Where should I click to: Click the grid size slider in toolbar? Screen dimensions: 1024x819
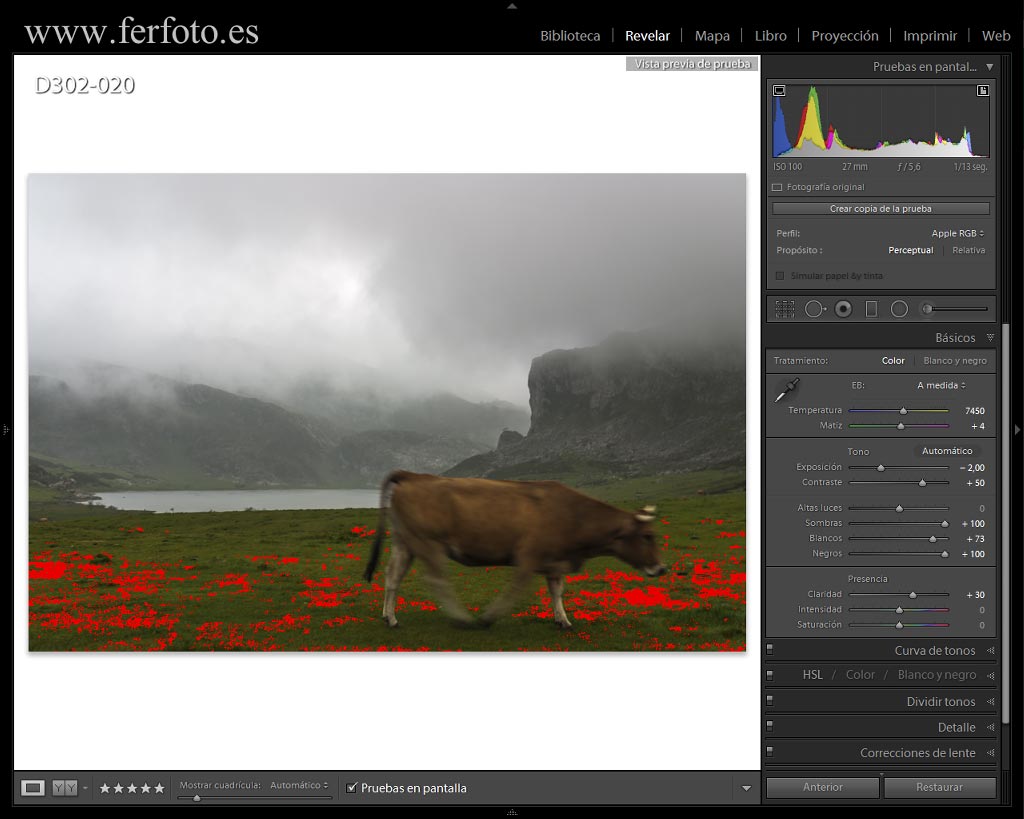pyautogui.click(x=255, y=797)
